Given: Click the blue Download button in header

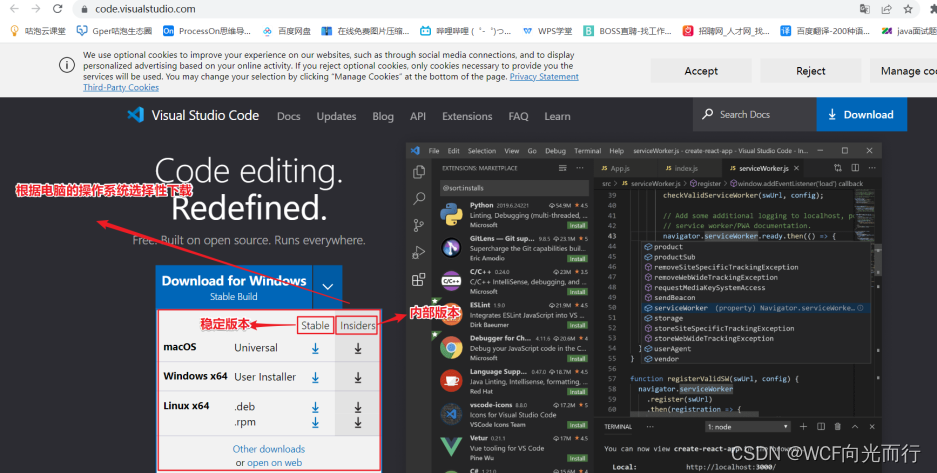Looking at the screenshot, I should coord(862,115).
